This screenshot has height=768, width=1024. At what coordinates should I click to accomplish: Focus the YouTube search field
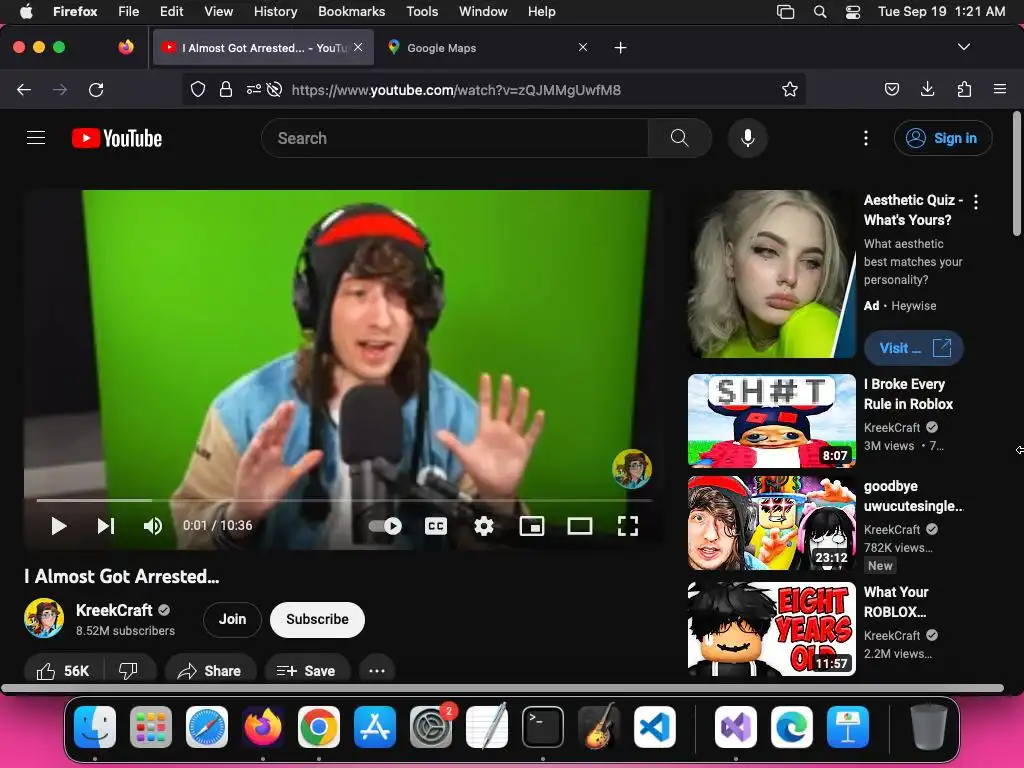tap(455, 138)
